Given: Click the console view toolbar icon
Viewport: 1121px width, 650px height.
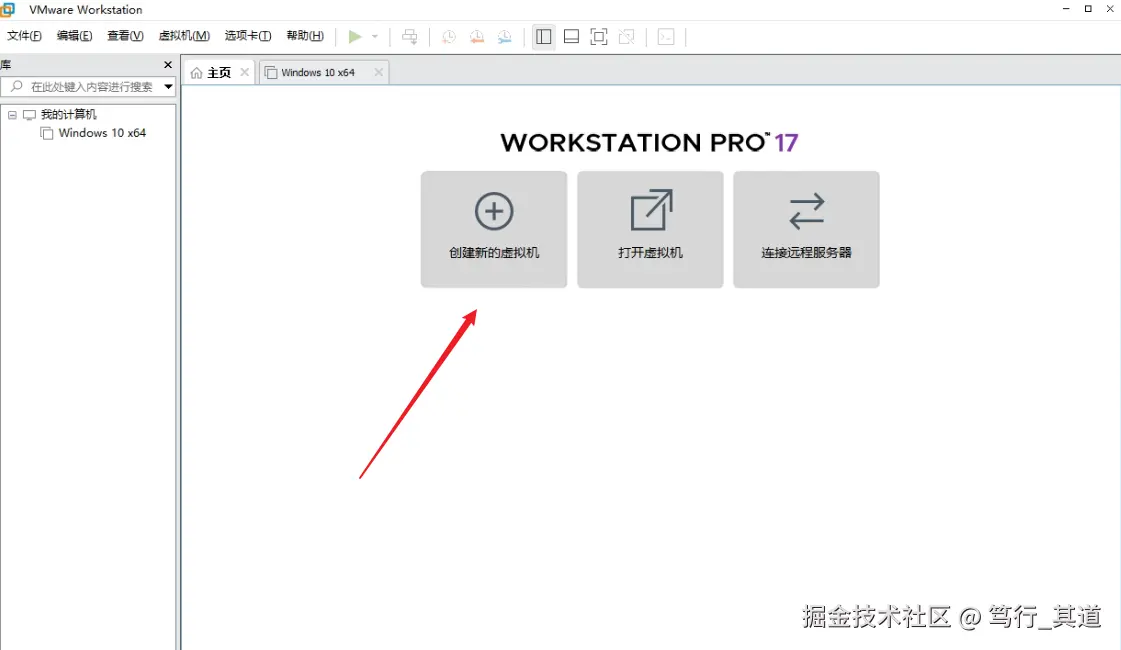Looking at the screenshot, I should click(x=666, y=36).
